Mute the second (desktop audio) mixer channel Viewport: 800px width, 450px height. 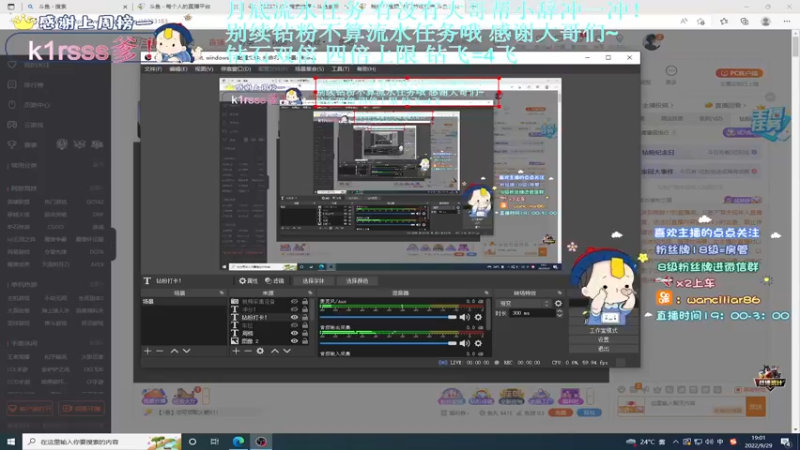pyautogui.click(x=464, y=343)
